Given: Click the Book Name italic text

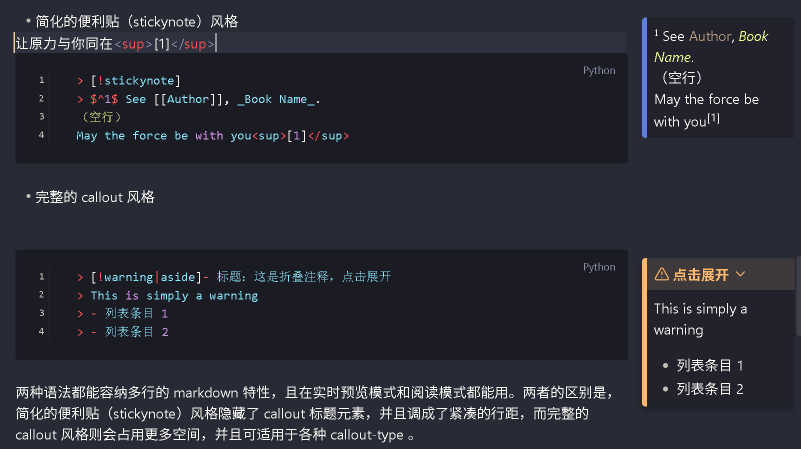Looking at the screenshot, I should [x=711, y=46].
